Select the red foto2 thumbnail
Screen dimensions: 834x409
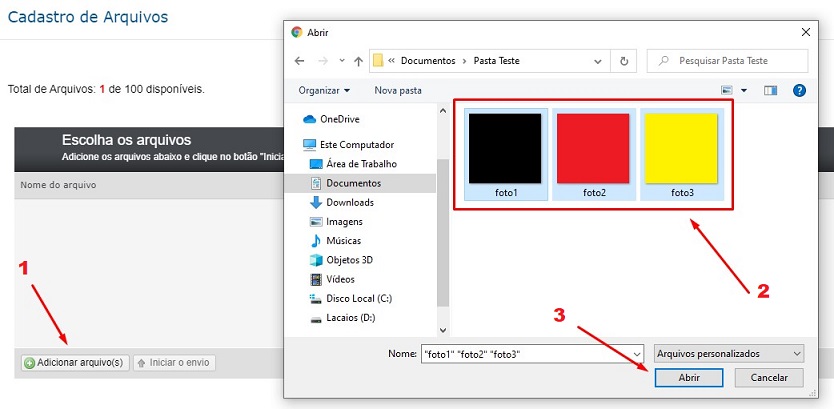(594, 154)
